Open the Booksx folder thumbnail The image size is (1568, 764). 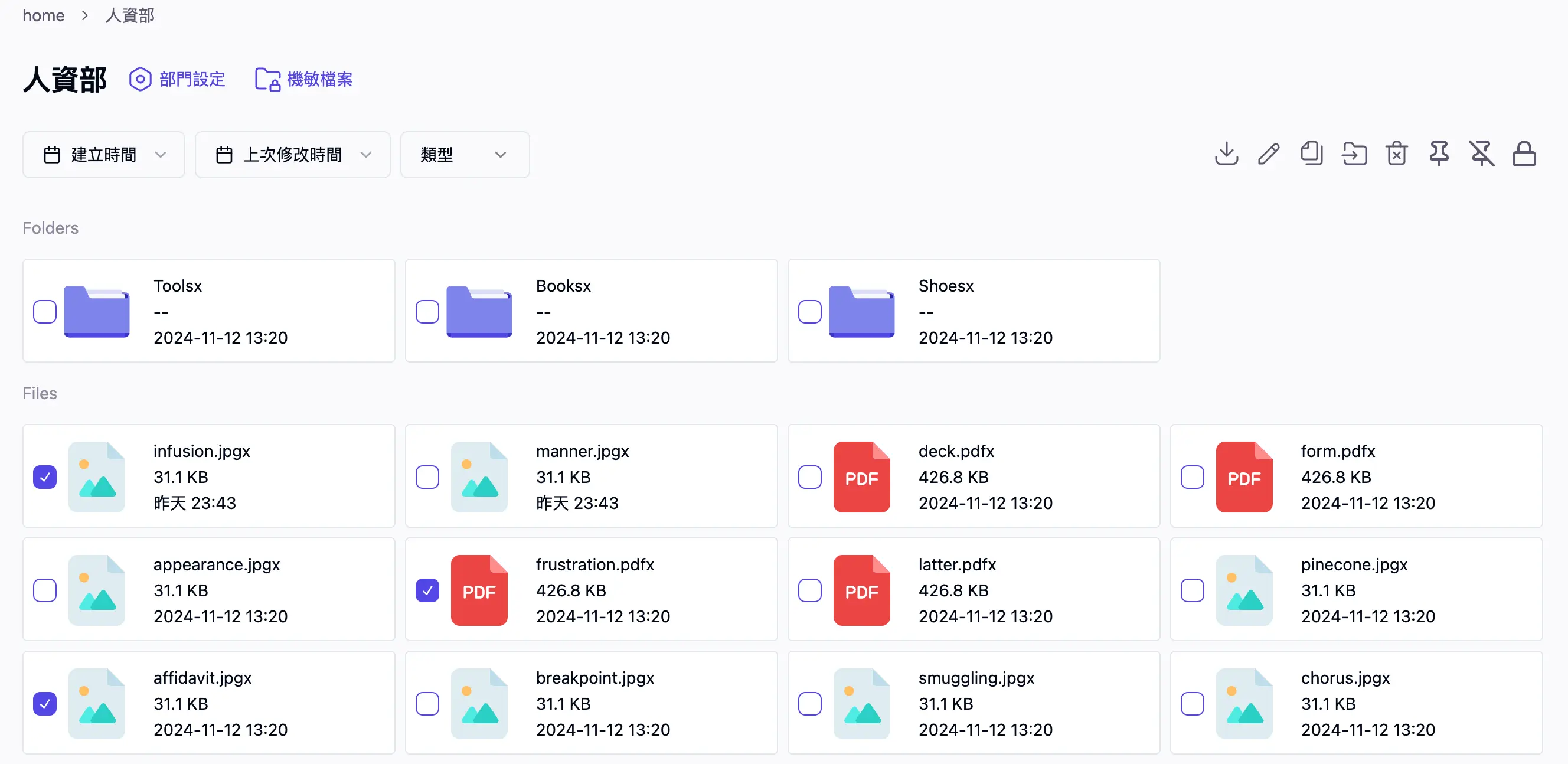[x=479, y=311]
